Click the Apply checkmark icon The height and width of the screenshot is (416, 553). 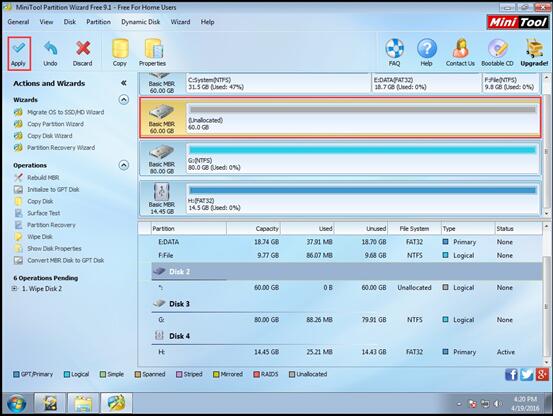[x=18, y=49]
